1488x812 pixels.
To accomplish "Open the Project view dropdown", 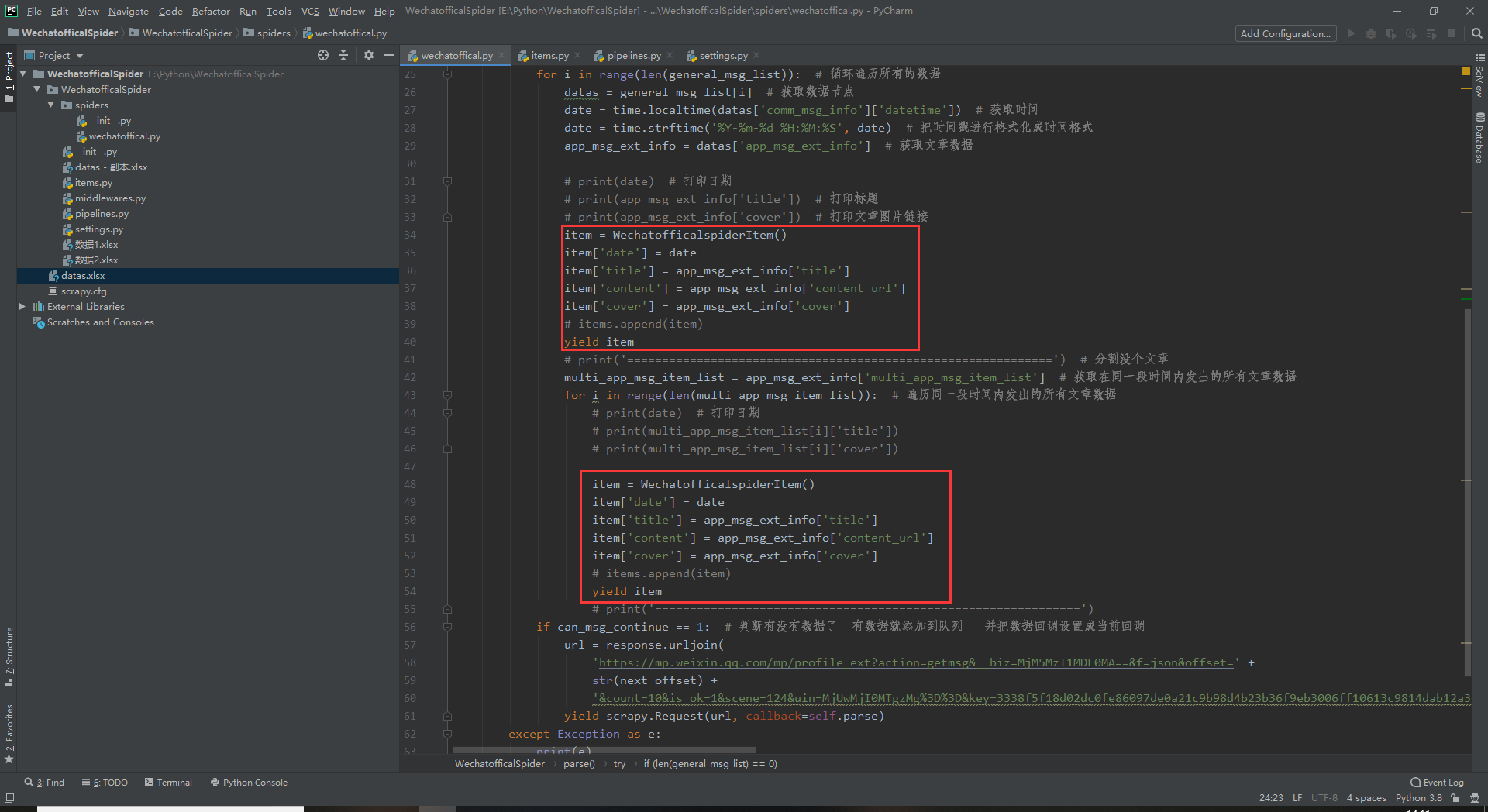I will [79, 56].
